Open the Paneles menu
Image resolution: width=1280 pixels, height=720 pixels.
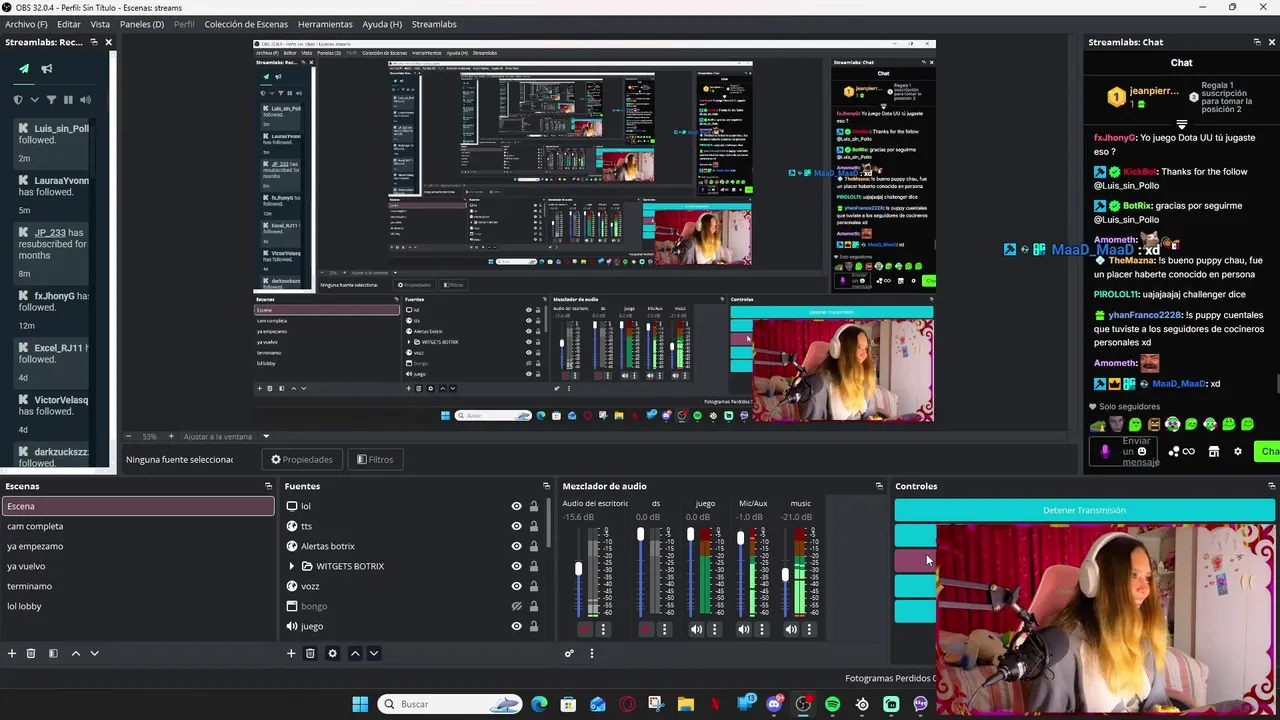142,24
